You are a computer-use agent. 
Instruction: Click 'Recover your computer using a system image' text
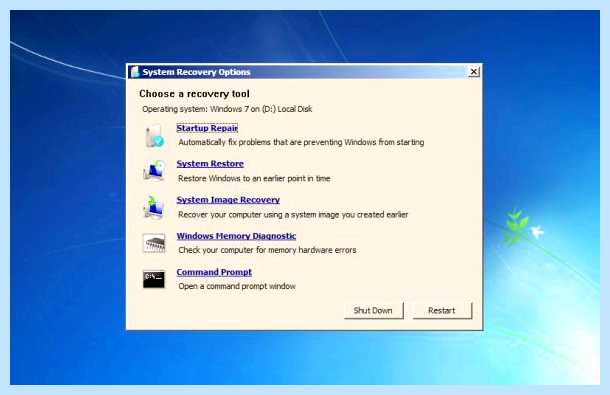(293, 214)
